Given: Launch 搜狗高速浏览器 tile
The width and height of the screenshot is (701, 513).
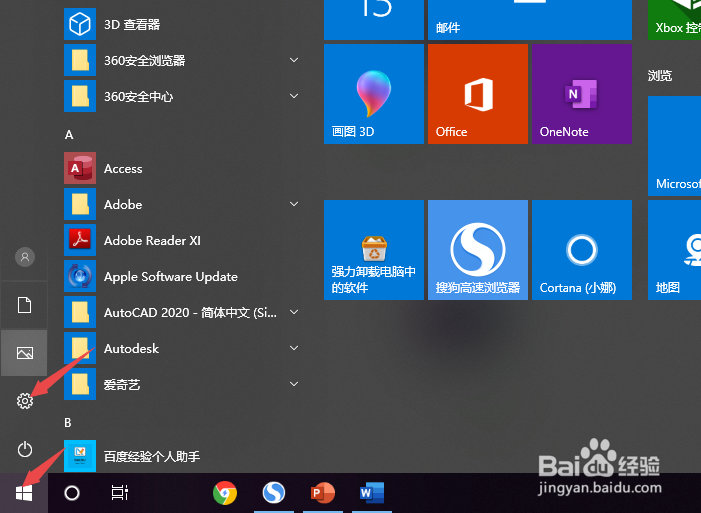Looking at the screenshot, I should 478,250.
